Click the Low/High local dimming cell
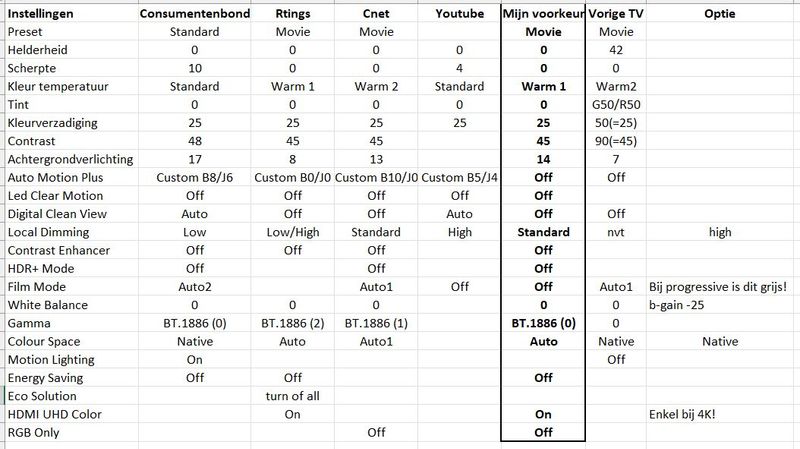Image resolution: width=800 pixels, height=449 pixels. coord(291,232)
